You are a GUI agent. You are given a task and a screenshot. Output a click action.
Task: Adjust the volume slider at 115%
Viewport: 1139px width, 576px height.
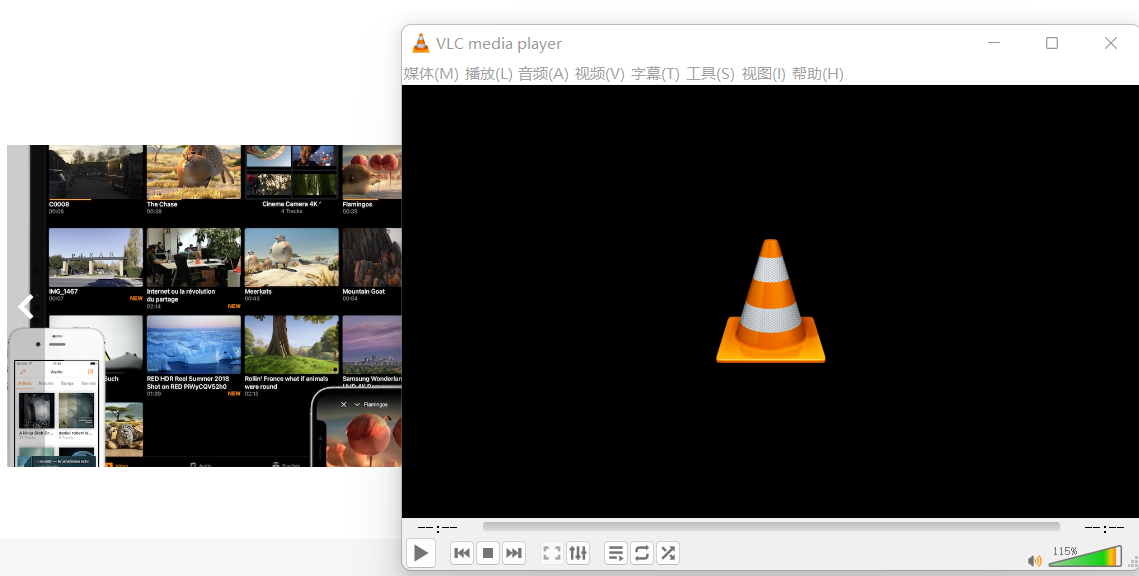[1085, 556]
